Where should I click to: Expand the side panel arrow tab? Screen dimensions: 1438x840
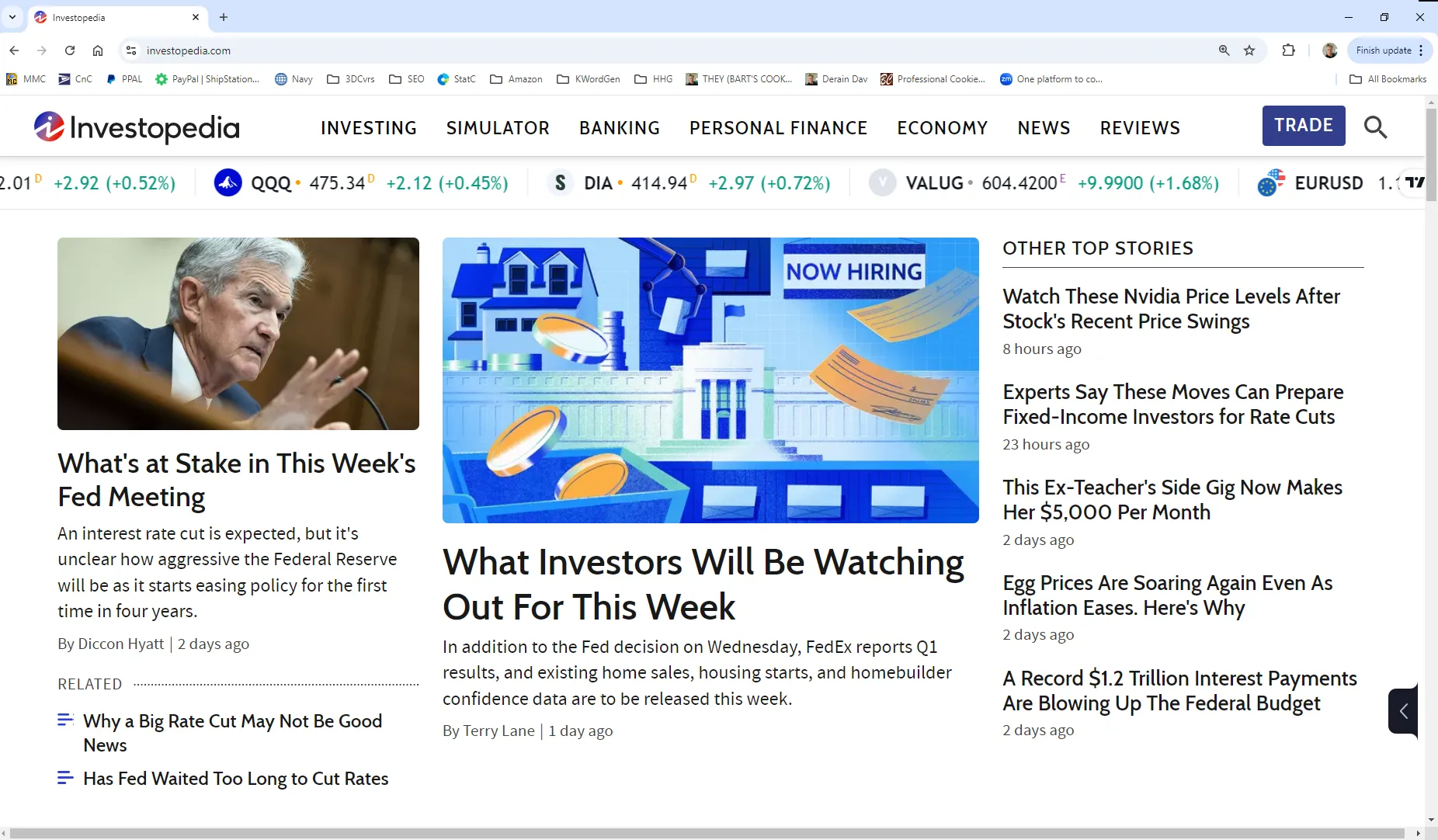(x=1403, y=710)
